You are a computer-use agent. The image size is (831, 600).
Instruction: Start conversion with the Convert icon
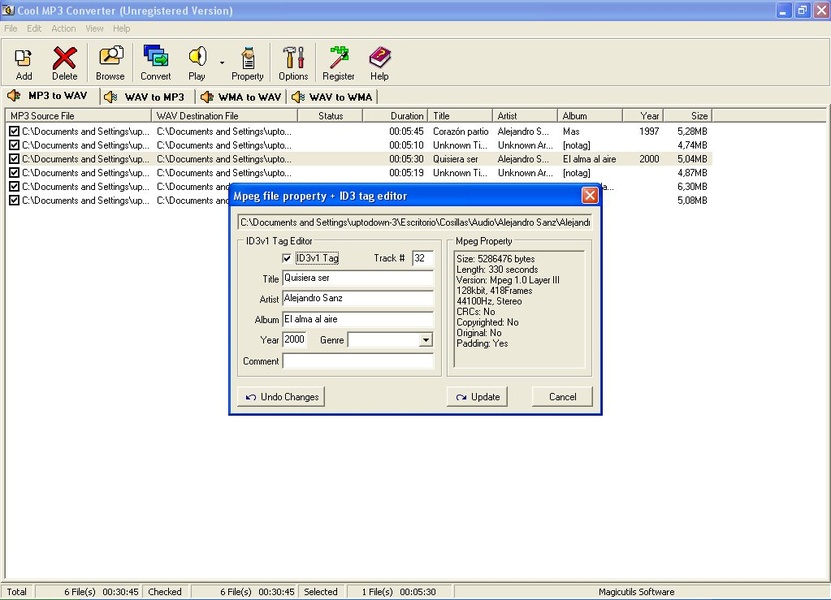coord(155,58)
